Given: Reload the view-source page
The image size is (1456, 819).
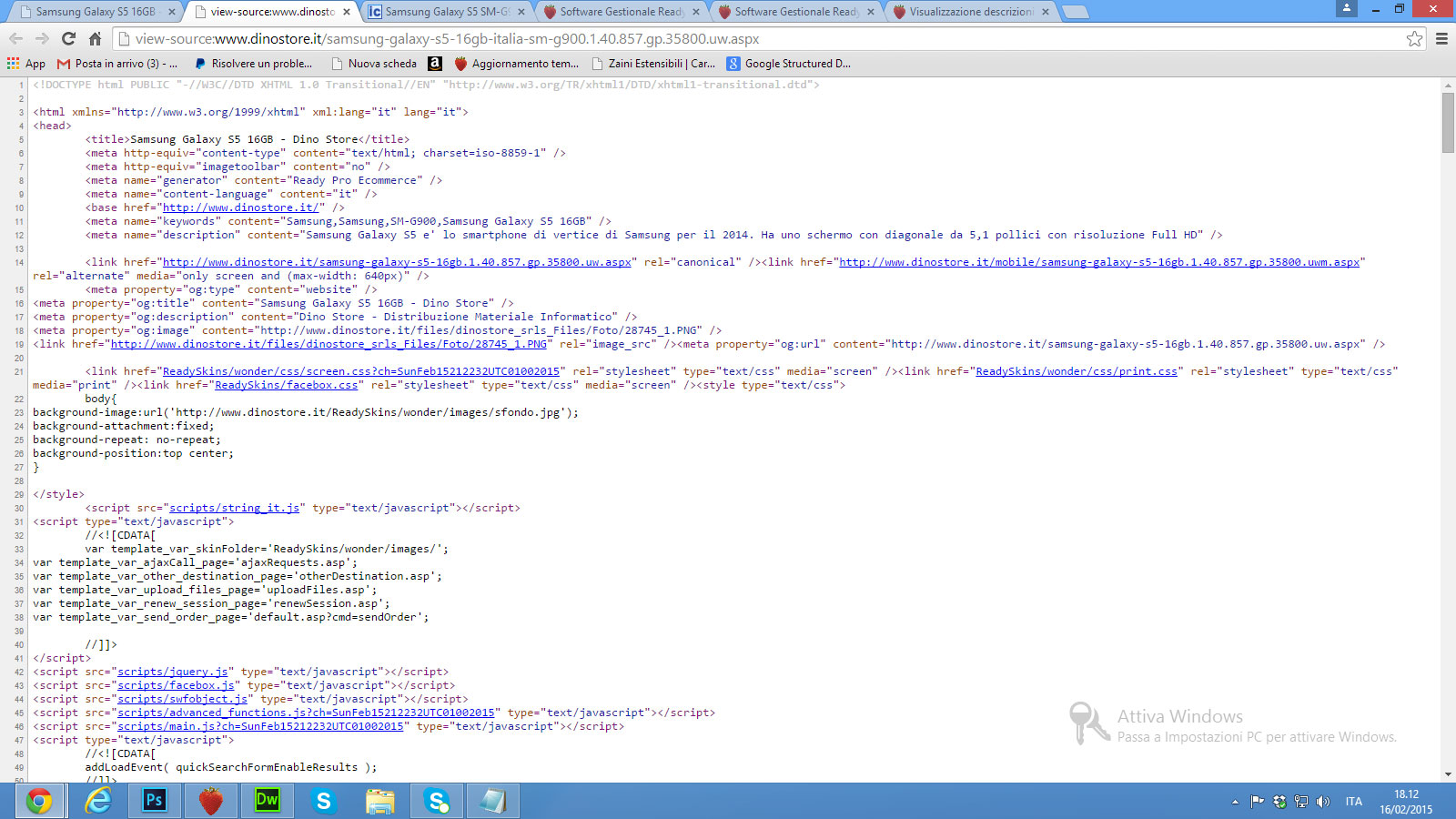Looking at the screenshot, I should tap(68, 38).
